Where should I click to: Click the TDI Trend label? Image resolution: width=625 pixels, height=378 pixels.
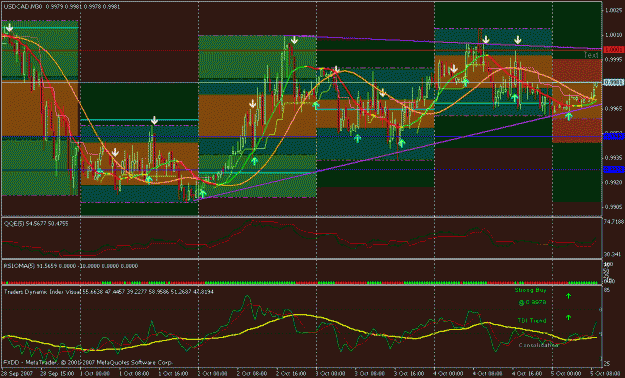532,320
